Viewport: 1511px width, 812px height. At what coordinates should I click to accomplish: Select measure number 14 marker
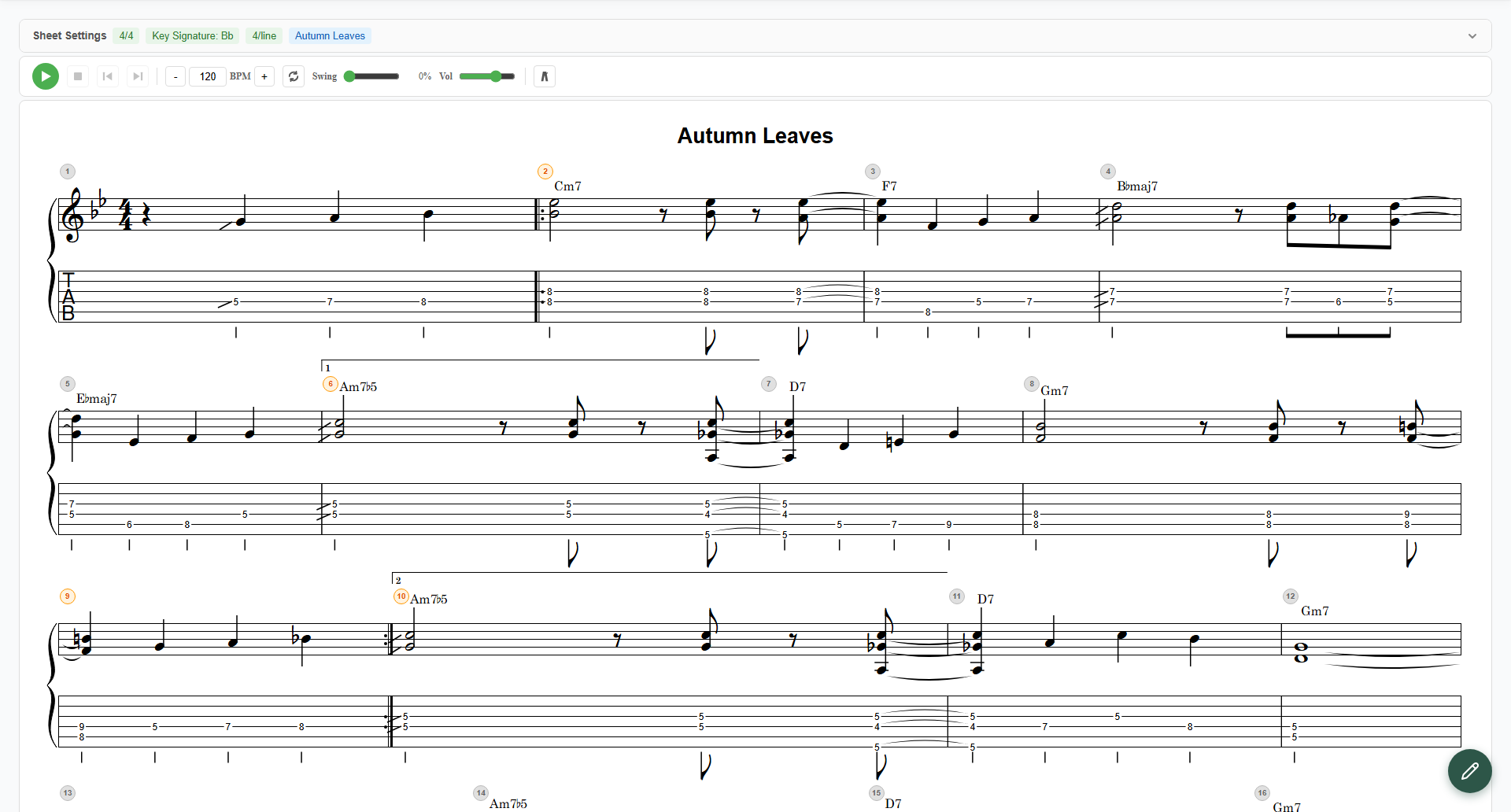click(x=481, y=793)
